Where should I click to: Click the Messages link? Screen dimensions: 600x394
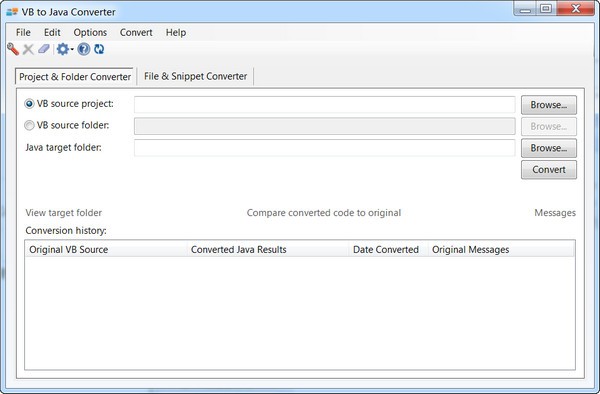[x=555, y=213]
